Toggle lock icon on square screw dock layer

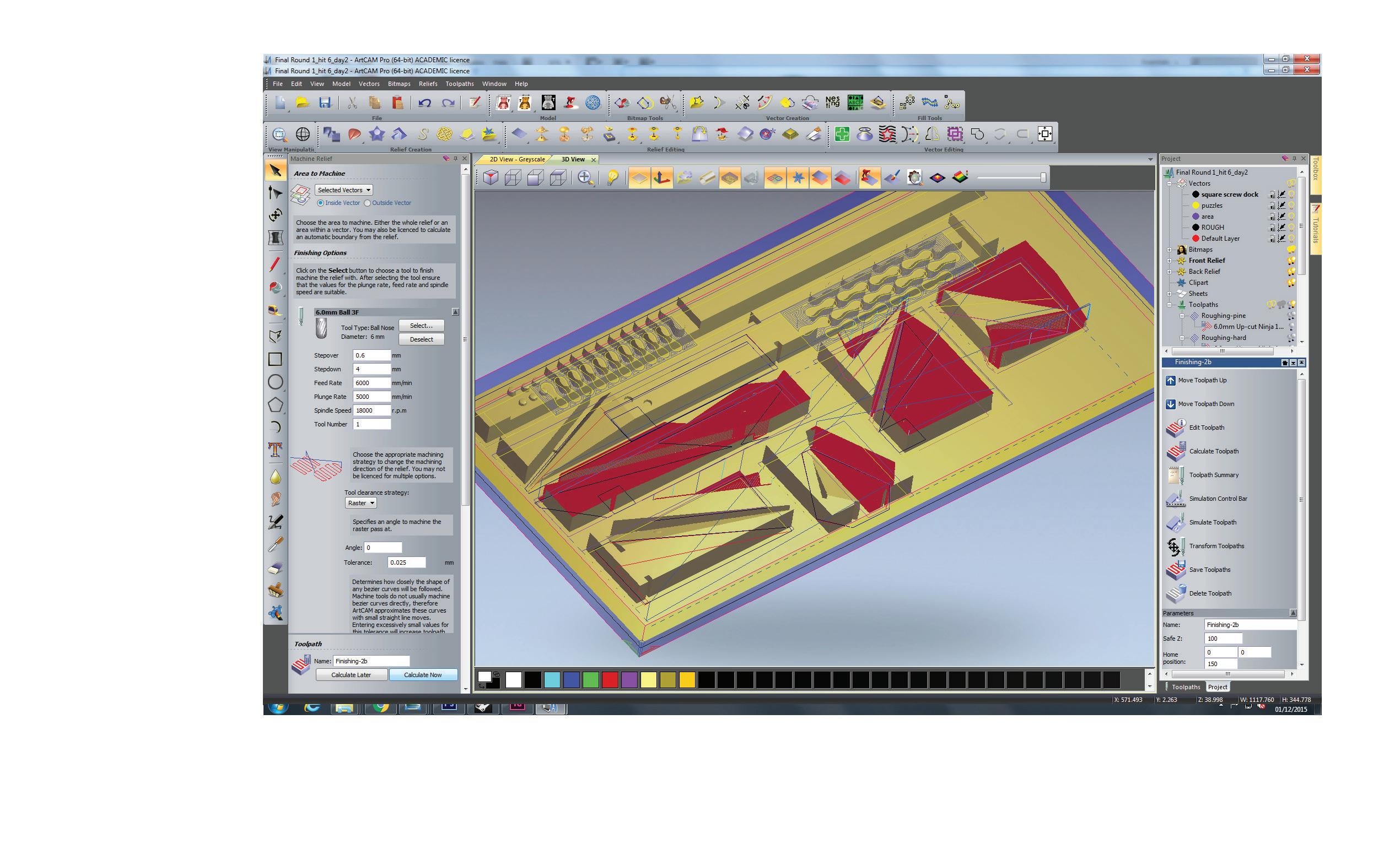[x=1272, y=194]
